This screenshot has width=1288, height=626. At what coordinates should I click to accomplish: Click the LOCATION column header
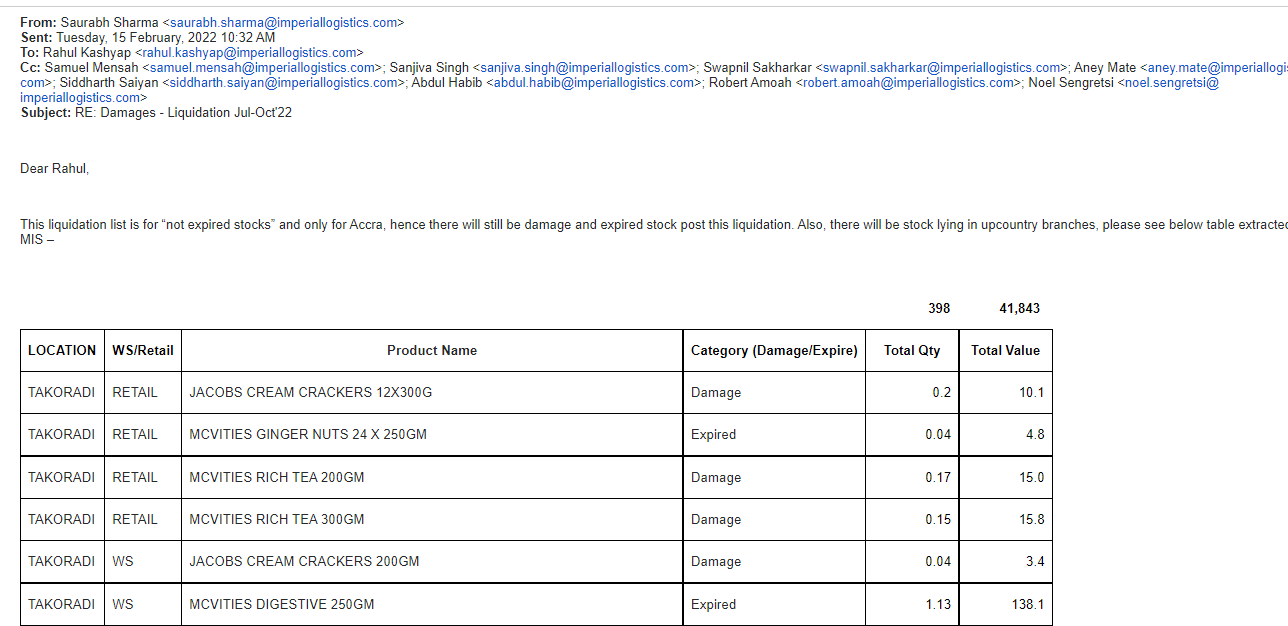[x=62, y=351]
